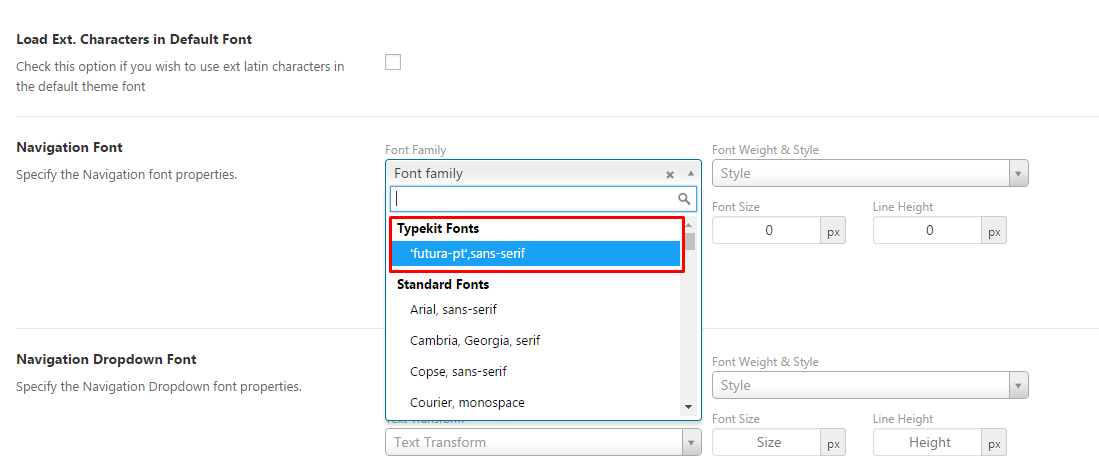Collapse the open Font family list via its arrow
The width and height of the screenshot is (1099, 460).
point(690,174)
